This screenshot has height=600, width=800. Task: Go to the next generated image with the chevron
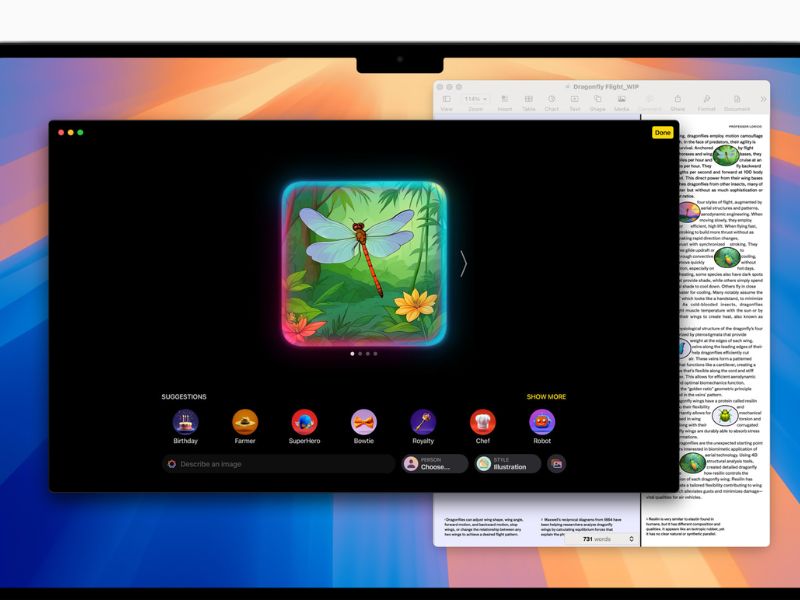[463, 264]
